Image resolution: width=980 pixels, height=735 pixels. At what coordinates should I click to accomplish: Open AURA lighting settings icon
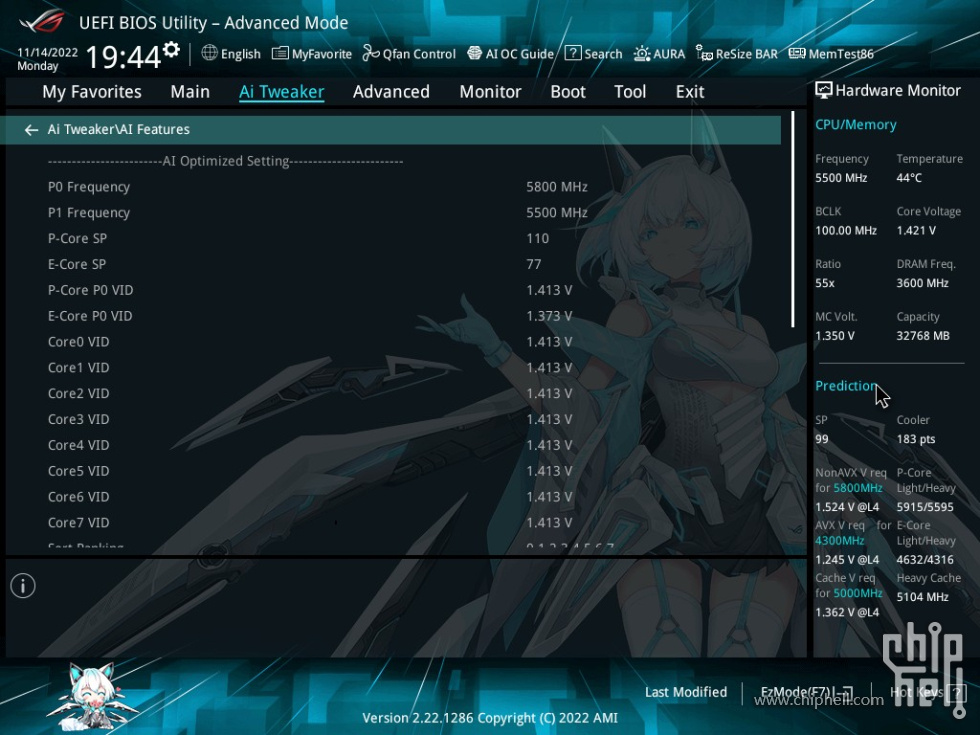tap(641, 54)
